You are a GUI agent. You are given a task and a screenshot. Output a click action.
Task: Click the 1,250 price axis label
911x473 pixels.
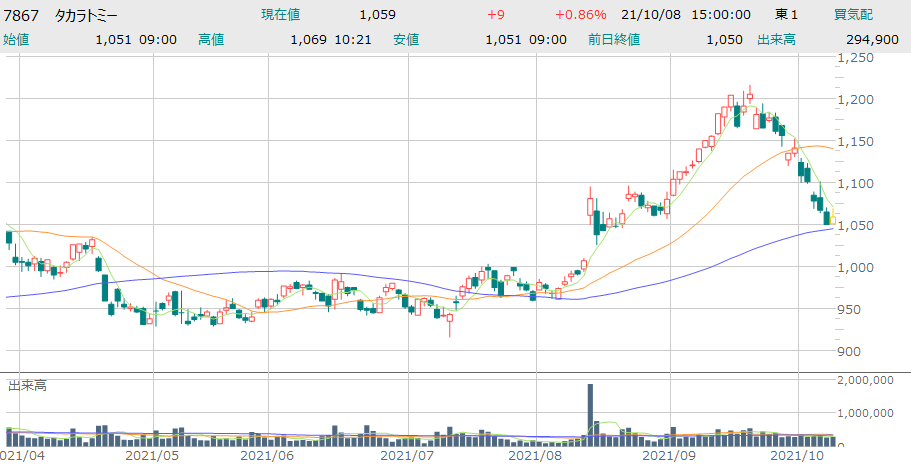click(855, 58)
